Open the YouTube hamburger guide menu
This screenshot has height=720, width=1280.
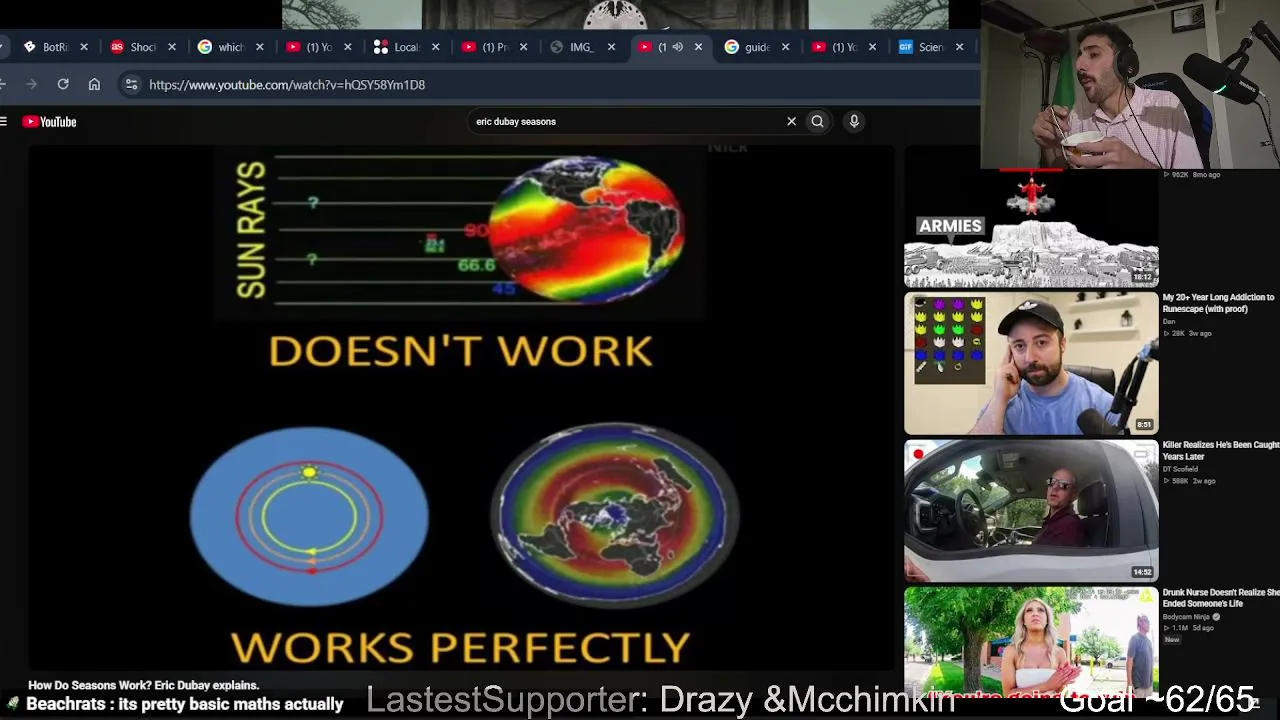pos(4,122)
